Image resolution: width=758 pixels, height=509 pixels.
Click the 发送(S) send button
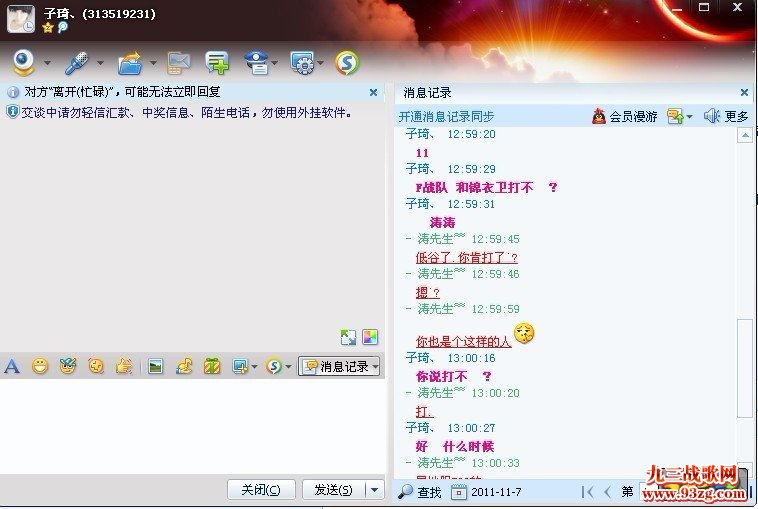pyautogui.click(x=333, y=489)
